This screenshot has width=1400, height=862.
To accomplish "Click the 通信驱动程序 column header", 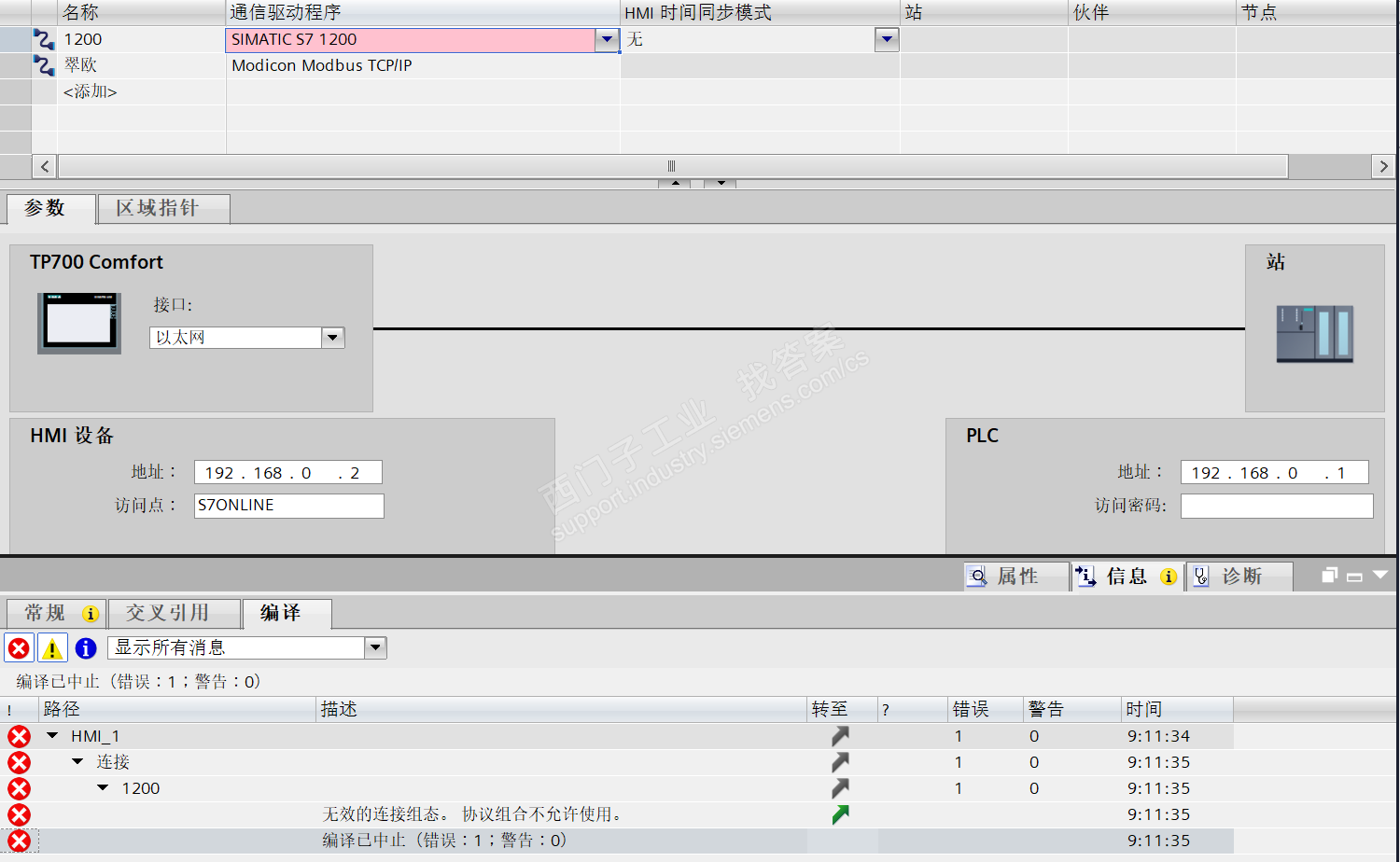I will [423, 13].
